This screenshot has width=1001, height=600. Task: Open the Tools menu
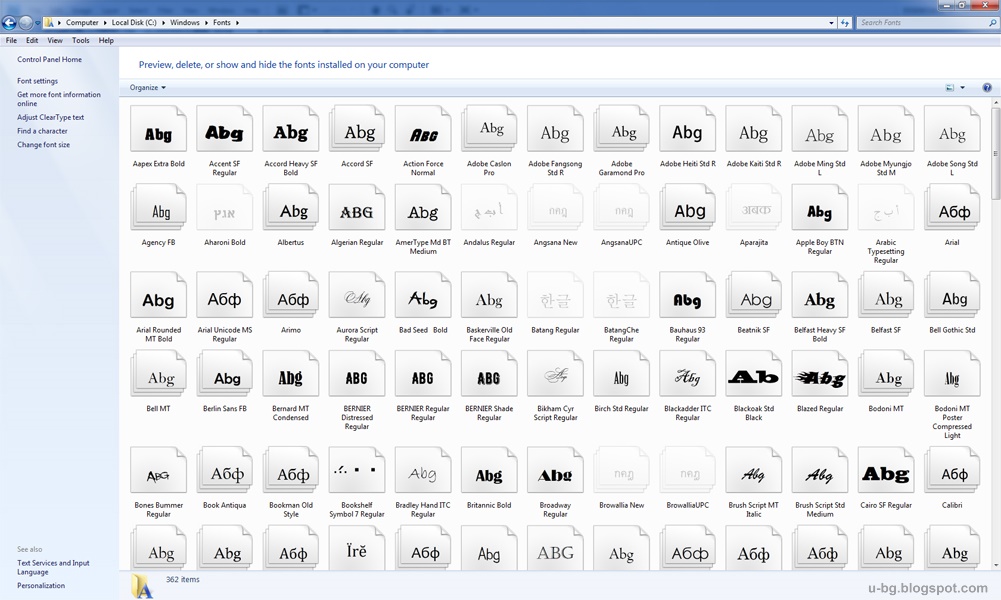[x=80, y=40]
